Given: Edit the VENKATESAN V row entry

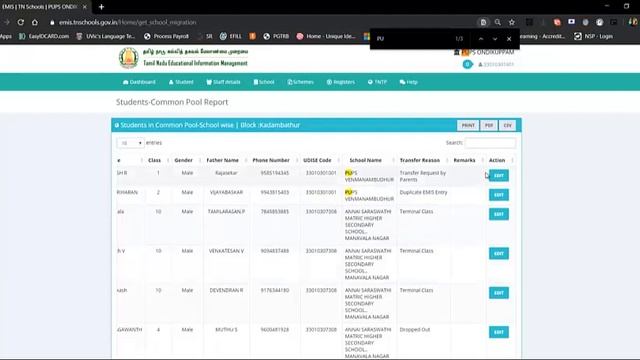Looking at the screenshot, I should point(499,253).
